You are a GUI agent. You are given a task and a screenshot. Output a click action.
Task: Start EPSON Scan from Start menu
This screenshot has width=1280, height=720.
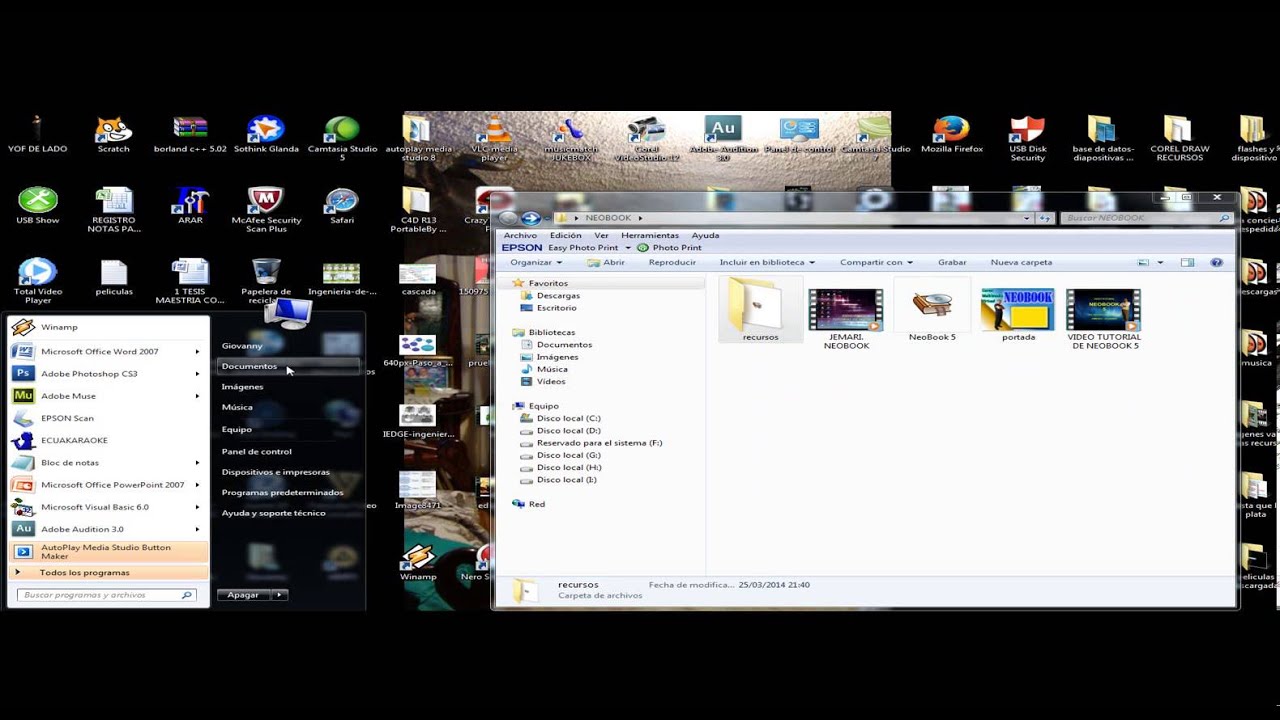tap(108, 418)
